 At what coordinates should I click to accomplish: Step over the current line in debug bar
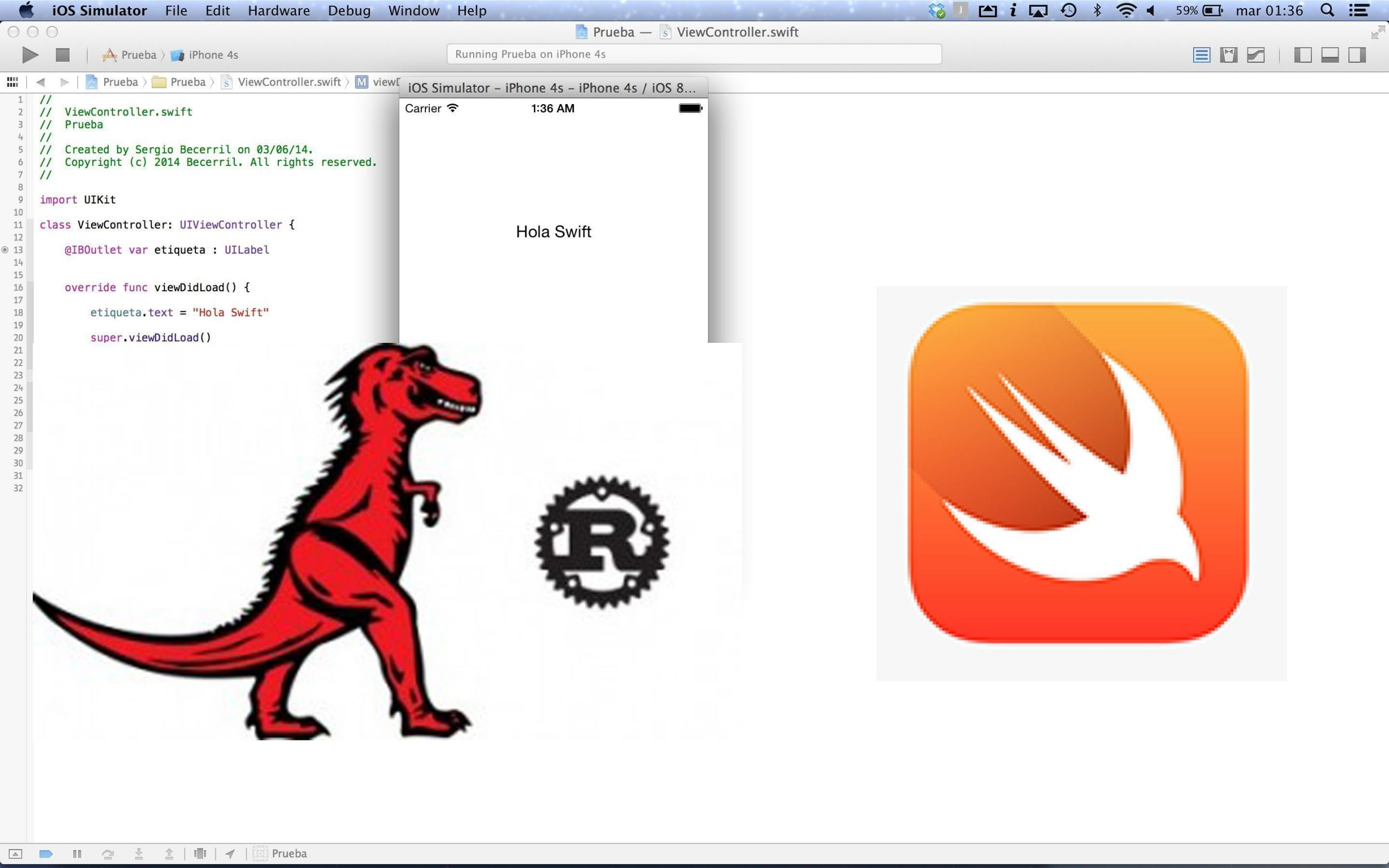[108, 854]
